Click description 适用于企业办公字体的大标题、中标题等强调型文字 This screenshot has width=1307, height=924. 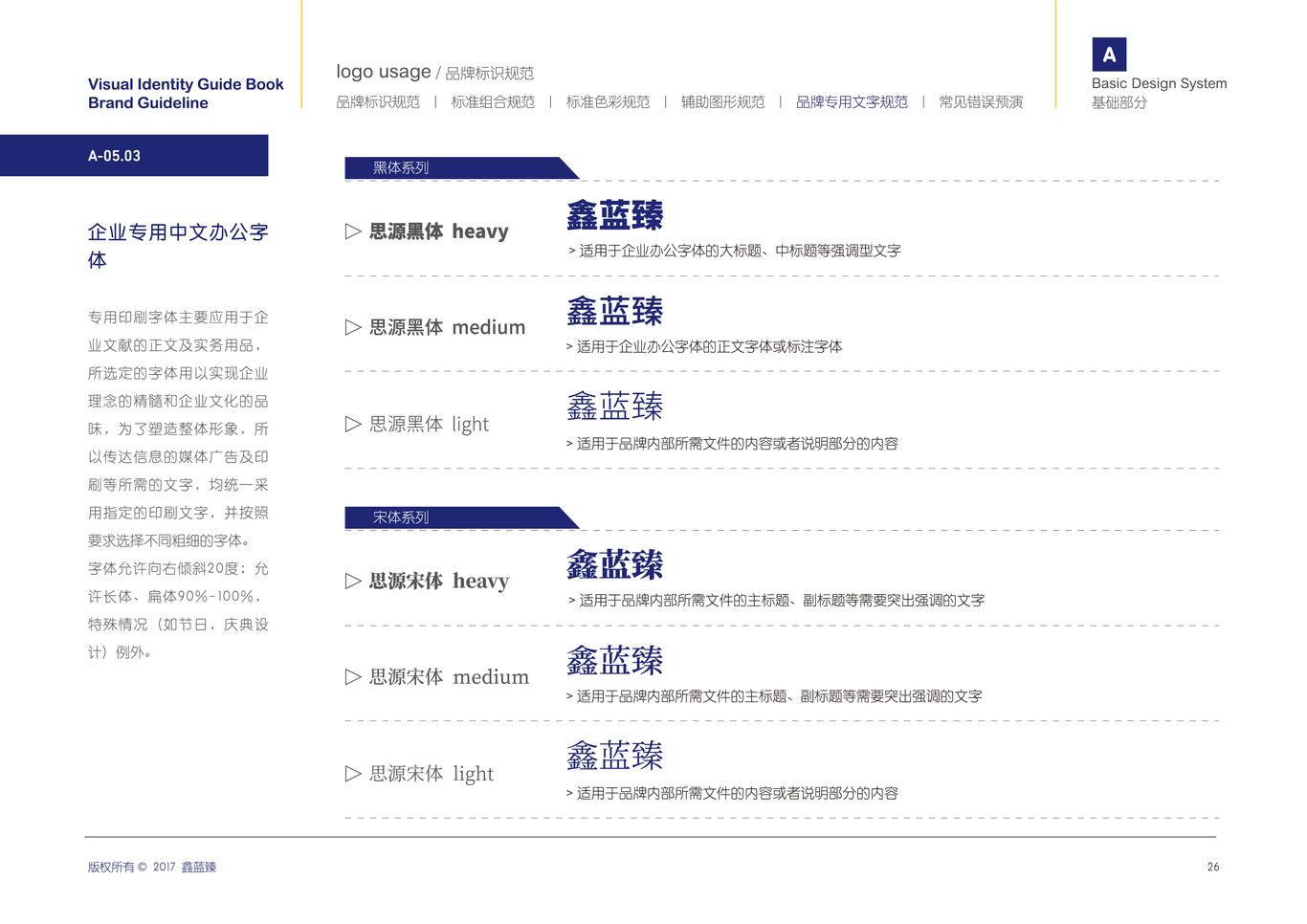click(735, 251)
